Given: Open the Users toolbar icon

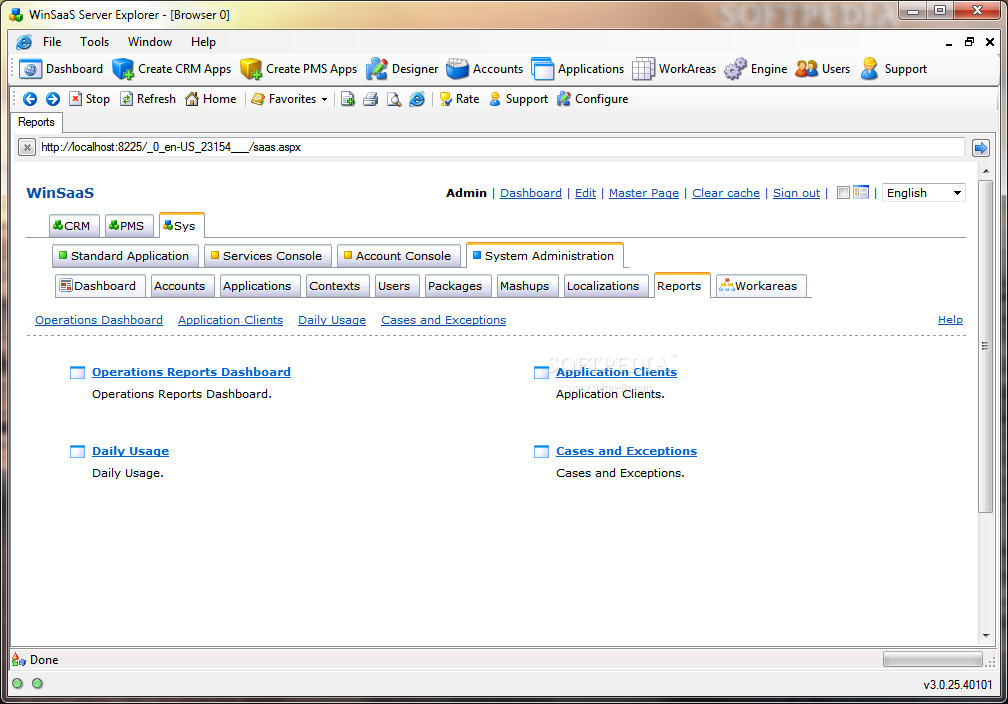Looking at the screenshot, I should click(807, 69).
